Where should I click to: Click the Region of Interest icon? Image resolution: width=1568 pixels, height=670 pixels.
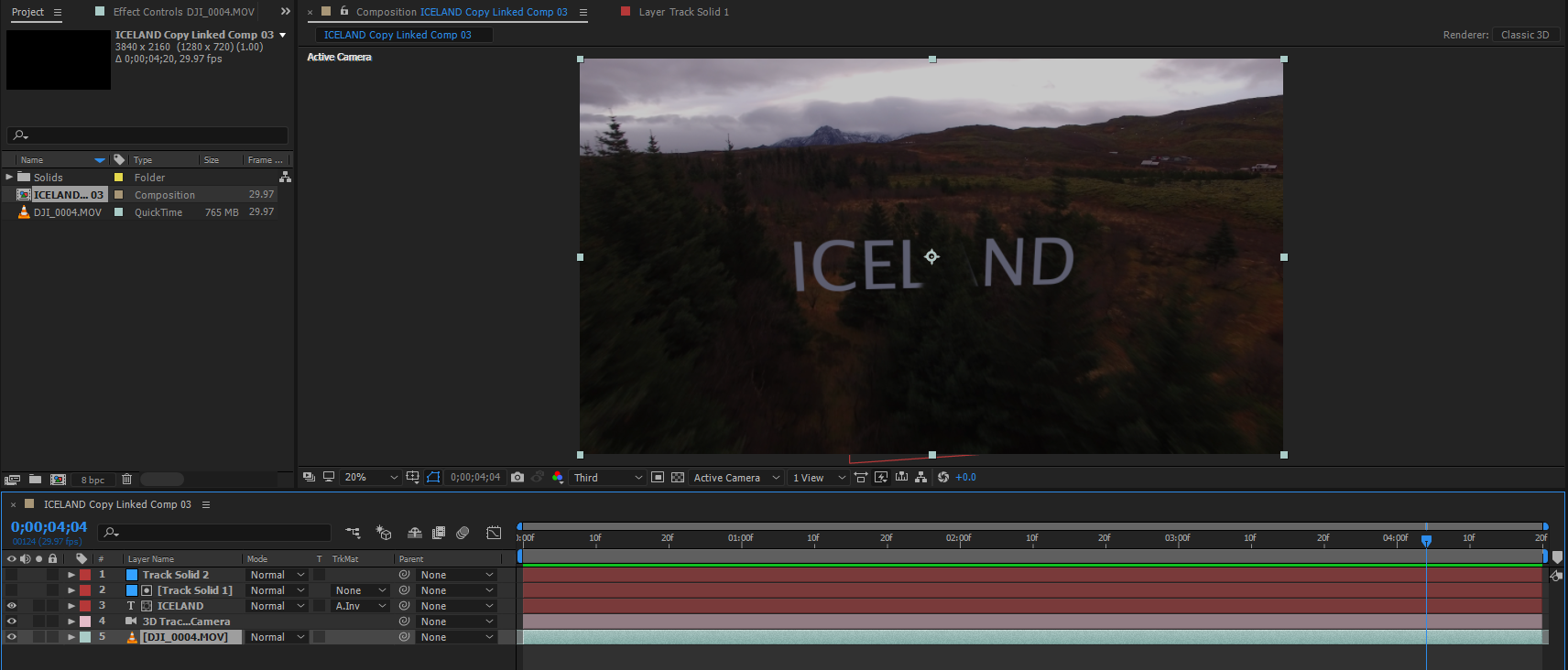(658, 477)
